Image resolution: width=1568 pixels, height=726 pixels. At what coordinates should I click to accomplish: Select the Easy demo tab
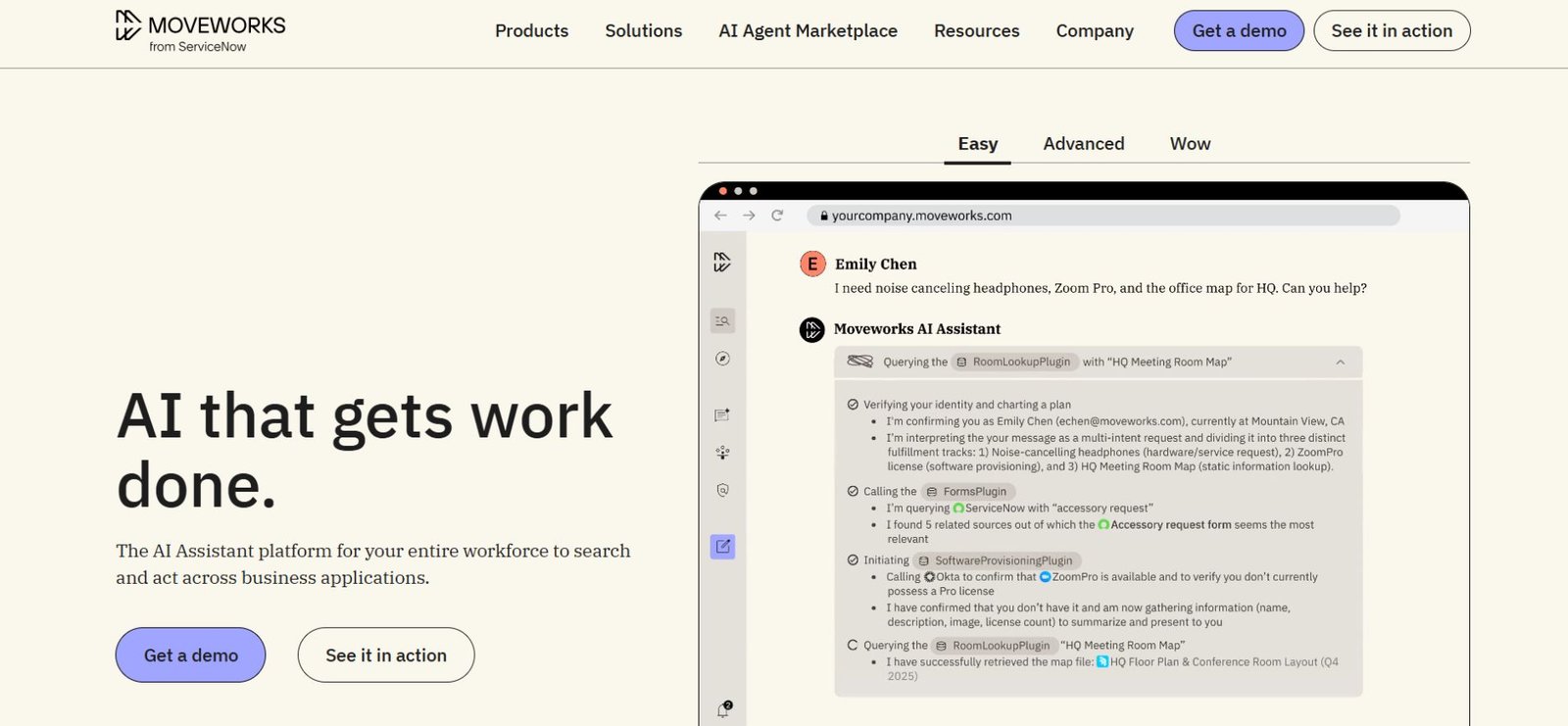pos(977,144)
